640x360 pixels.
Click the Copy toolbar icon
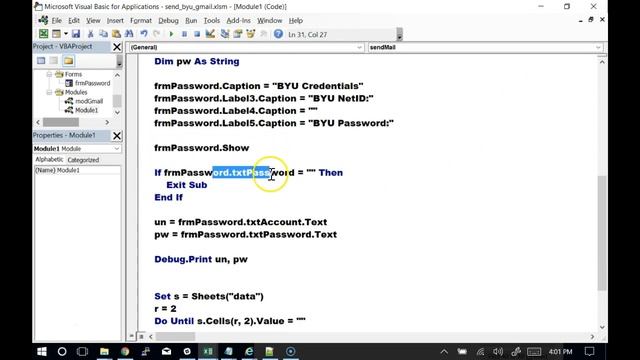104,34
